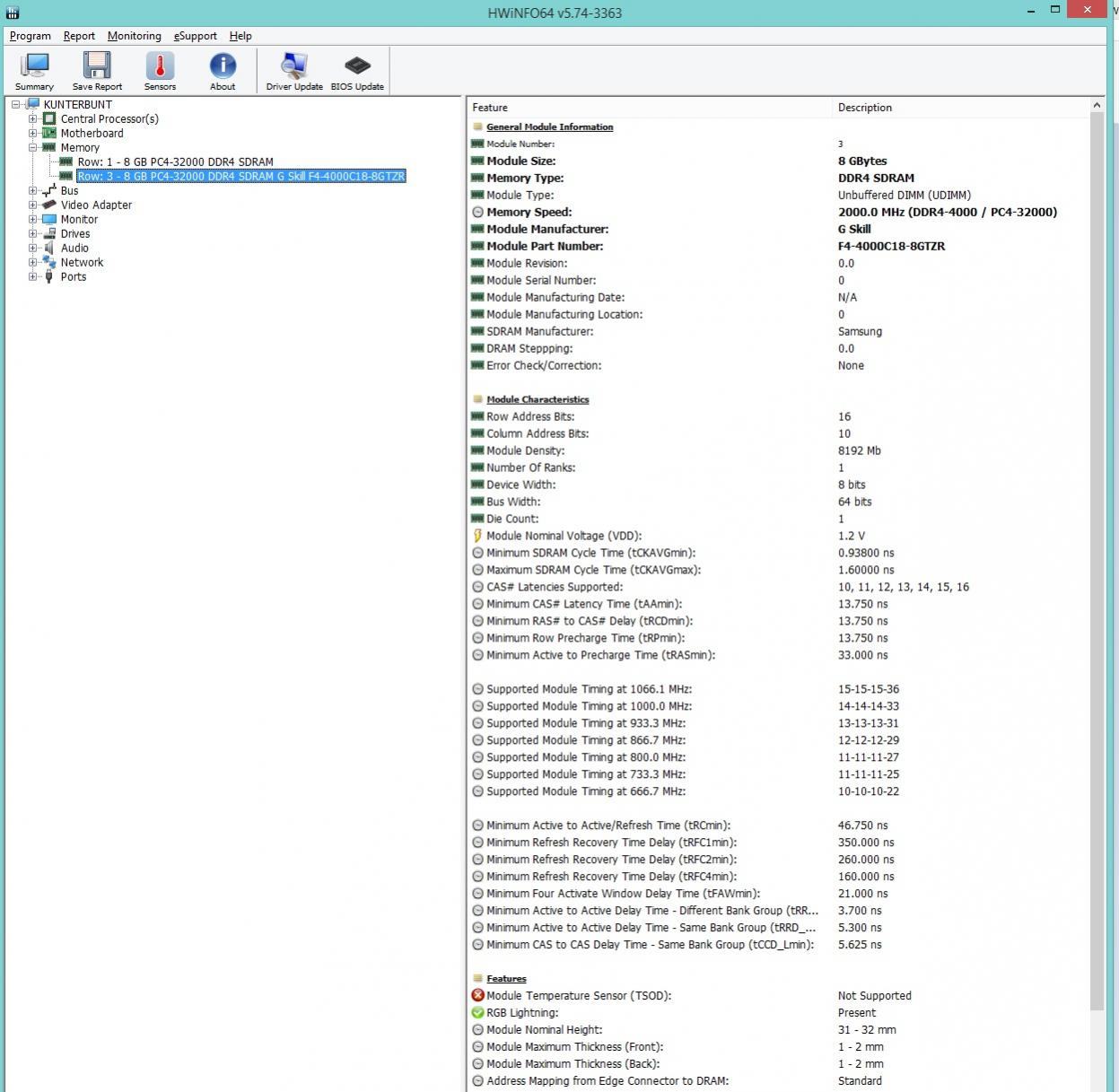Screen dimensions: 1119x1092
Task: Select the Memory tree label
Action: pyautogui.click(x=80, y=147)
